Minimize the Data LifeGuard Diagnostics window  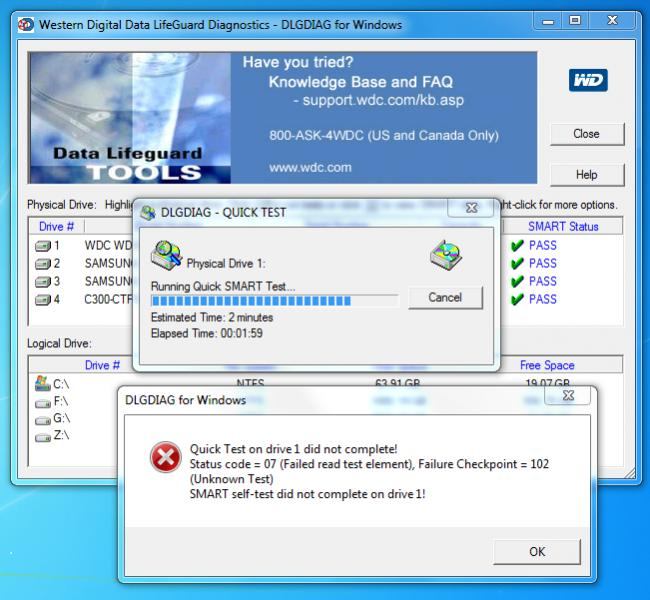coord(548,21)
